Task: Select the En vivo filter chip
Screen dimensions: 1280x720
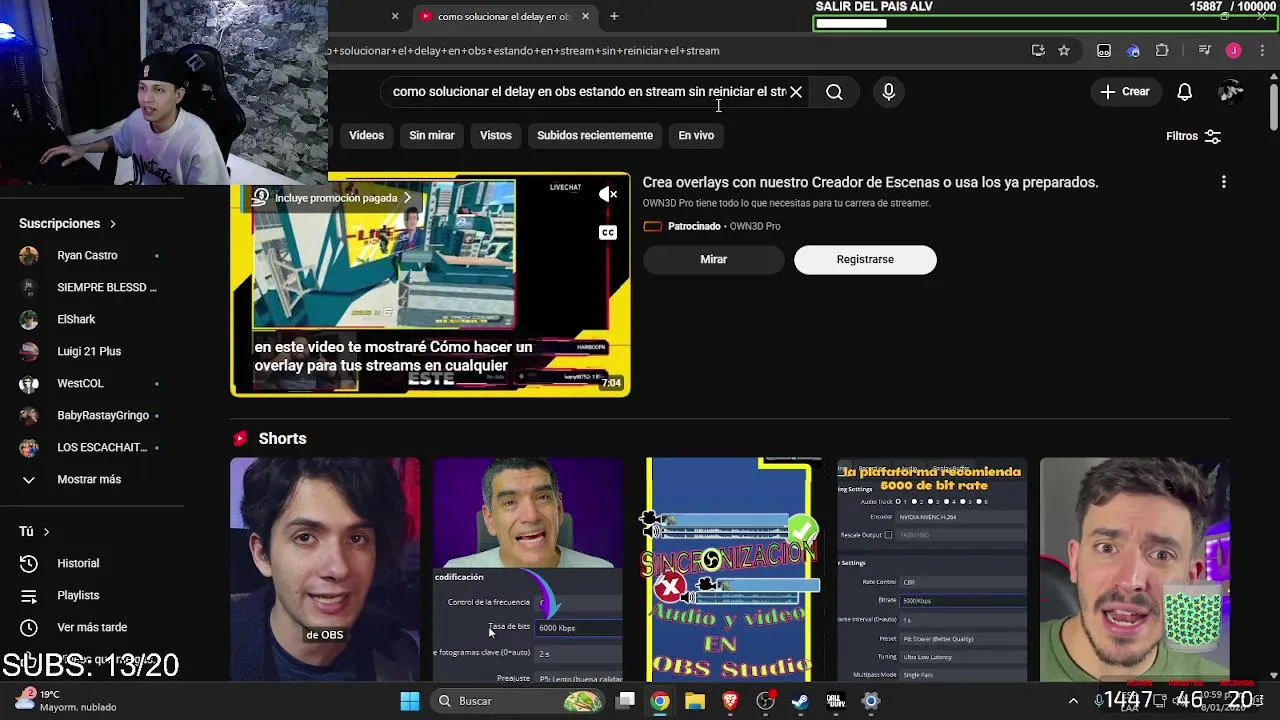Action: coord(696,136)
